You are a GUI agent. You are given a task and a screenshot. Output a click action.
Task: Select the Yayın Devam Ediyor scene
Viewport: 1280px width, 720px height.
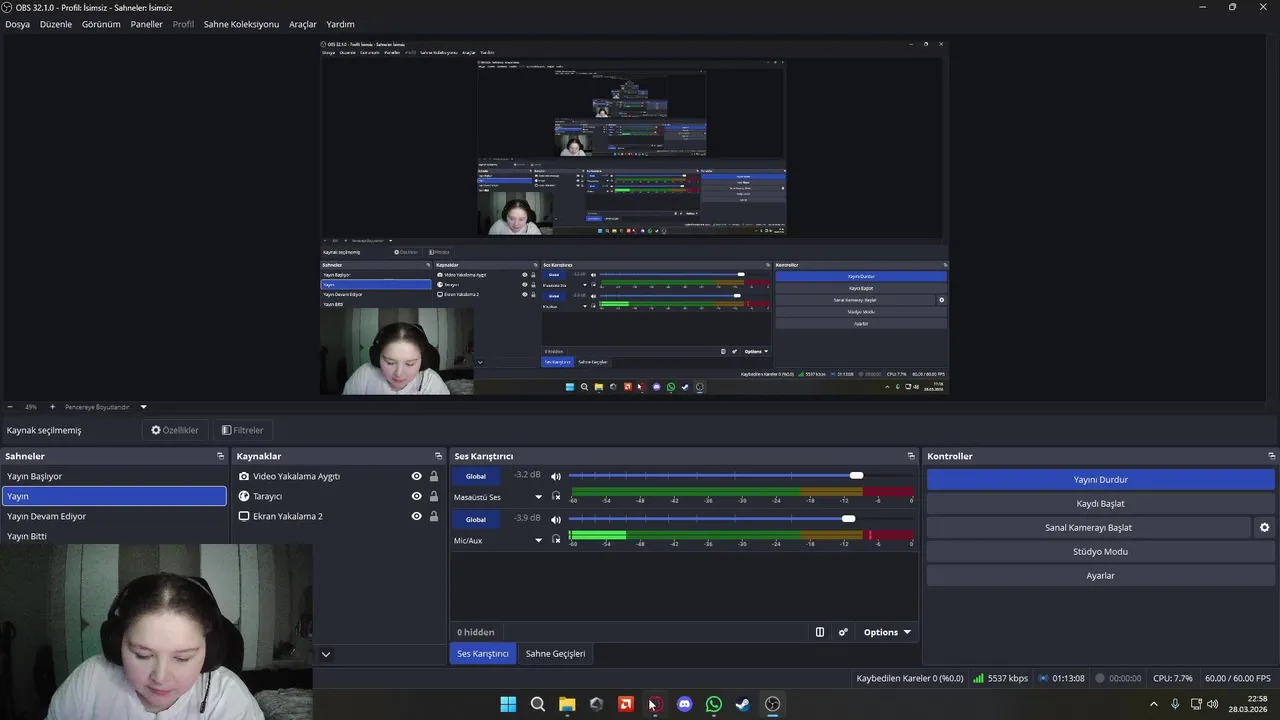coord(114,516)
